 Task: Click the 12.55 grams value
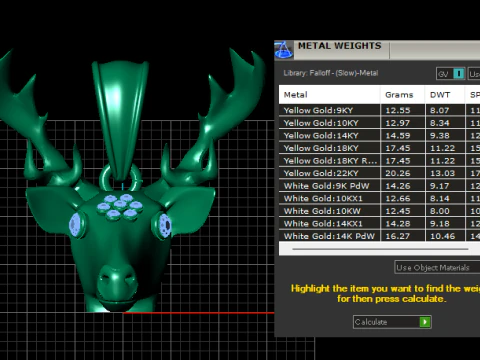[398, 110]
